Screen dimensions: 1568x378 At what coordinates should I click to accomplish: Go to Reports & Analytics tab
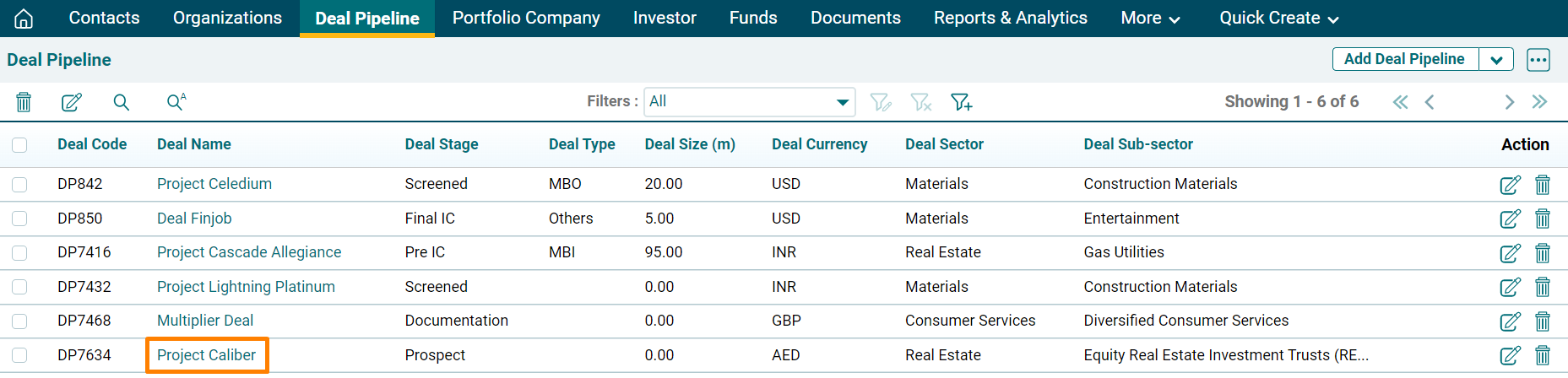click(x=1010, y=18)
